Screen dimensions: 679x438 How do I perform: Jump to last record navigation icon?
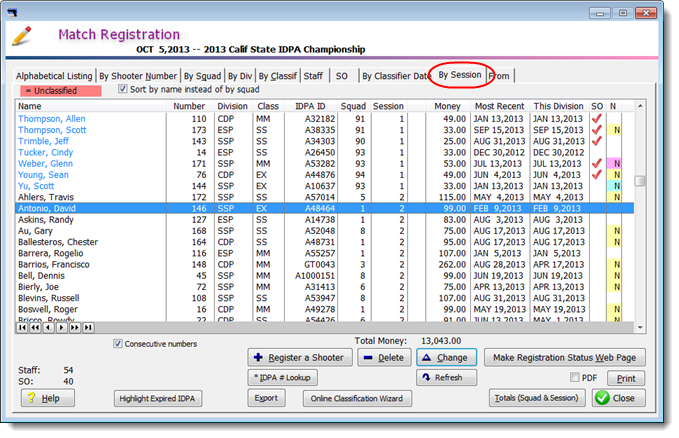point(88,328)
